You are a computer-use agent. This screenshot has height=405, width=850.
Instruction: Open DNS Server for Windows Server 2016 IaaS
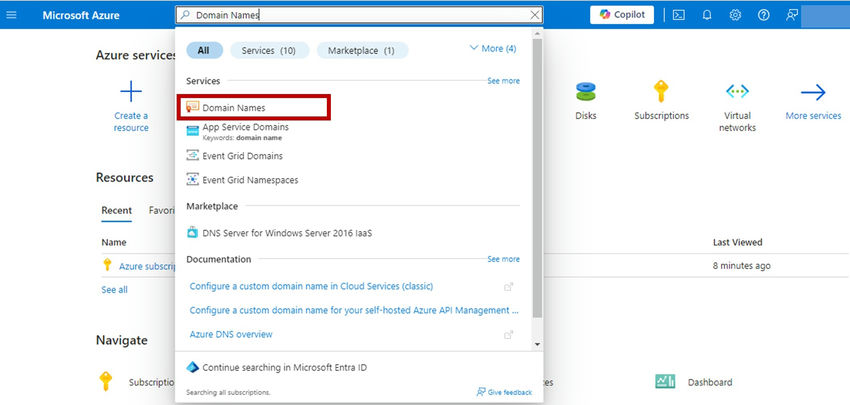click(x=287, y=234)
